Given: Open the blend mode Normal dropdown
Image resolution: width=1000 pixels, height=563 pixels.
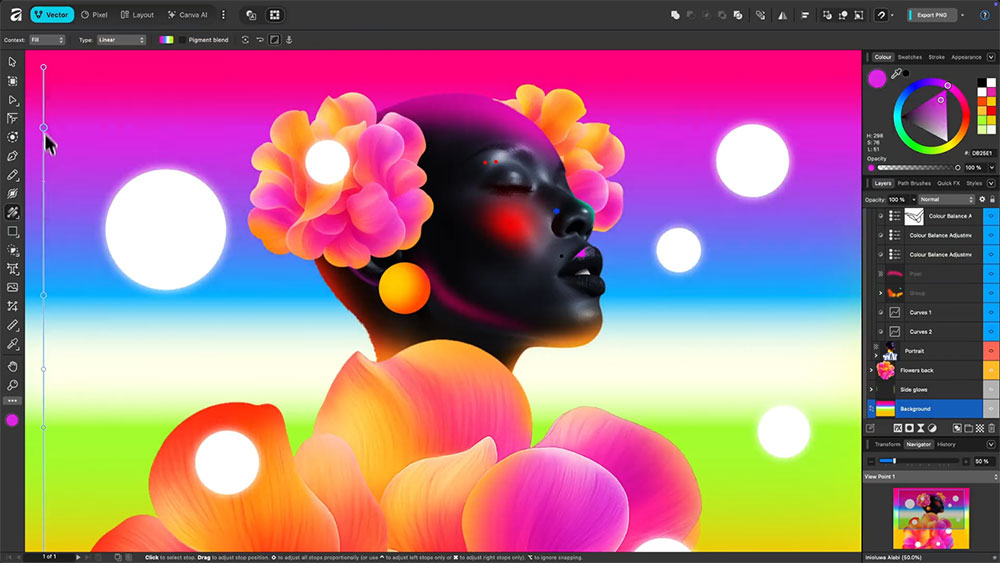Looking at the screenshot, I should pyautogui.click(x=946, y=200).
